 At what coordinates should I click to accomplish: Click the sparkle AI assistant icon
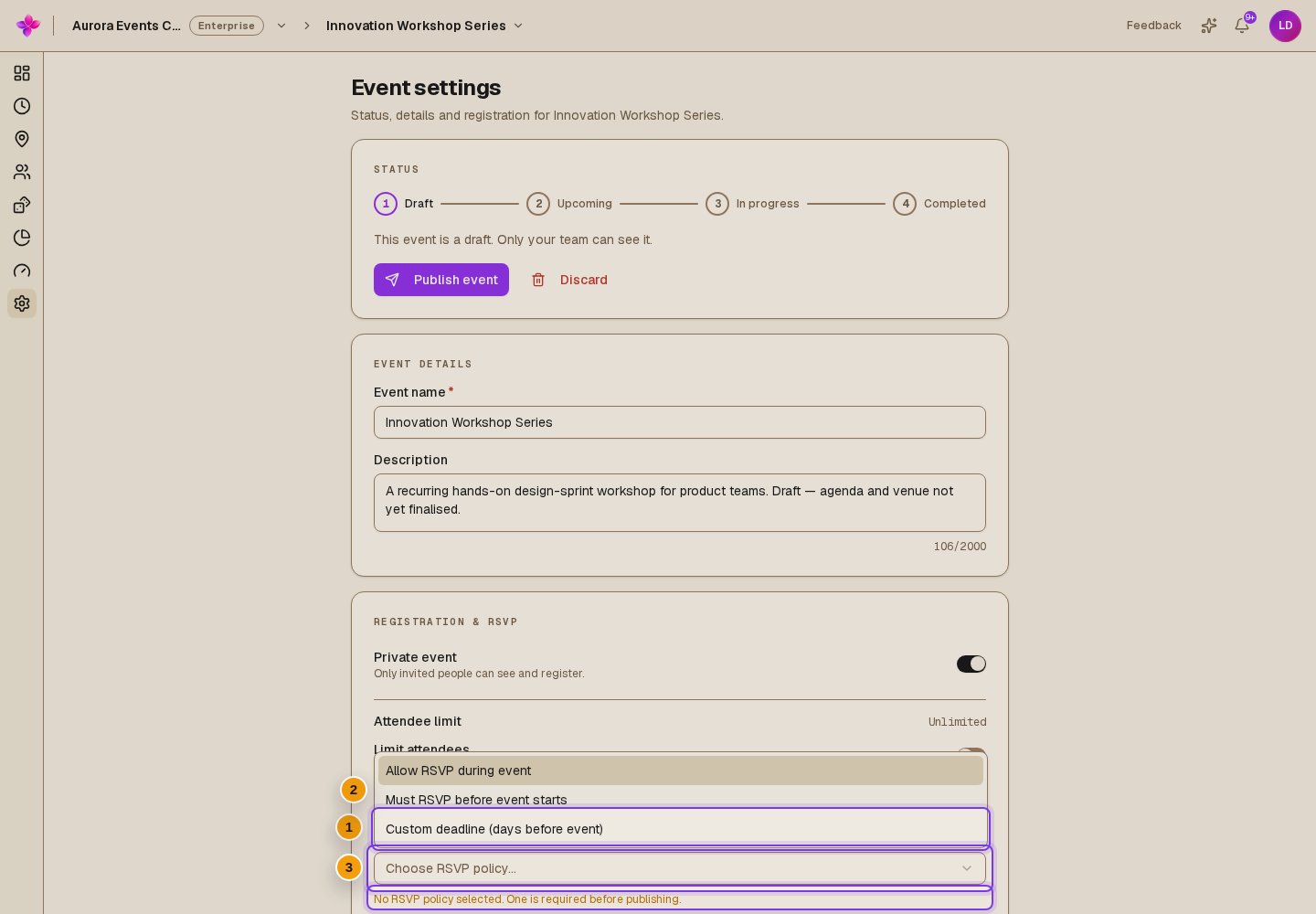coord(1209,26)
